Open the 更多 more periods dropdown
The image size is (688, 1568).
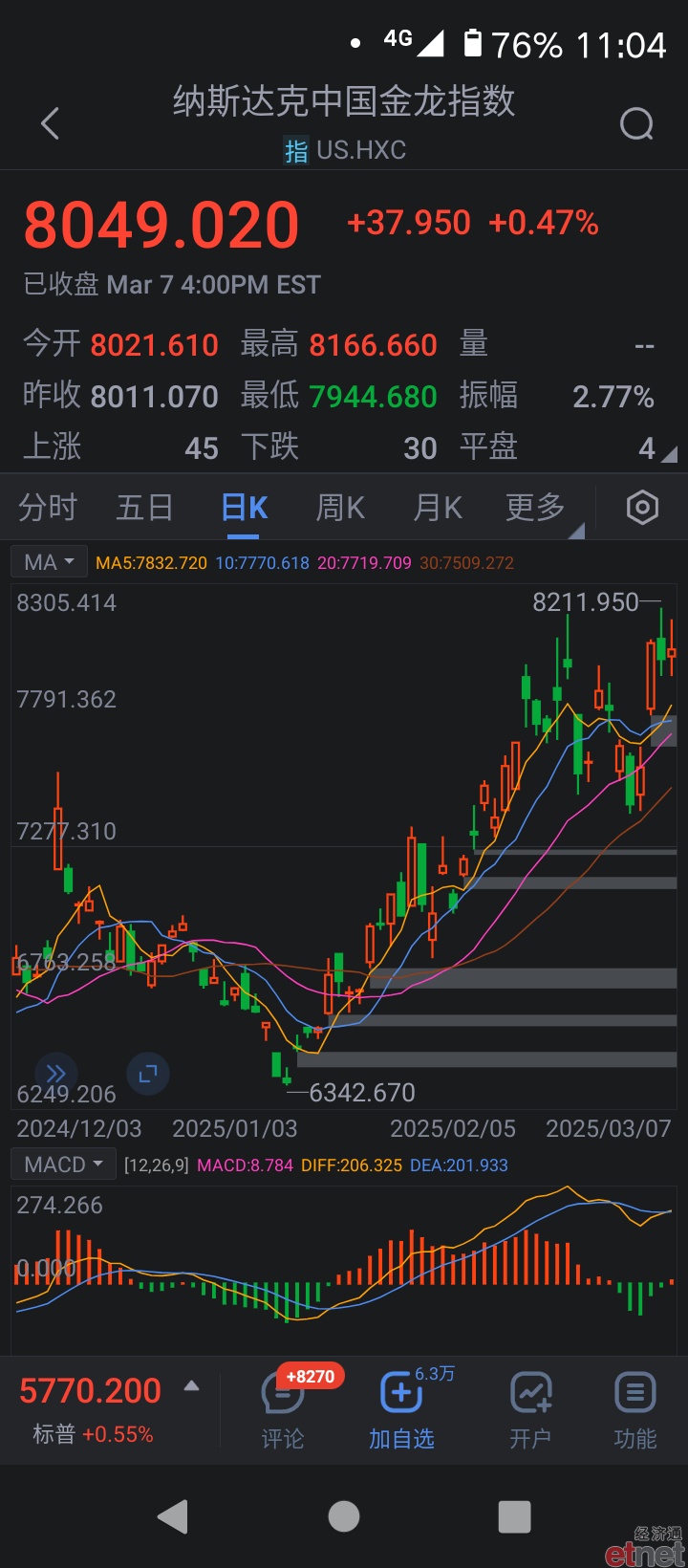(x=543, y=512)
